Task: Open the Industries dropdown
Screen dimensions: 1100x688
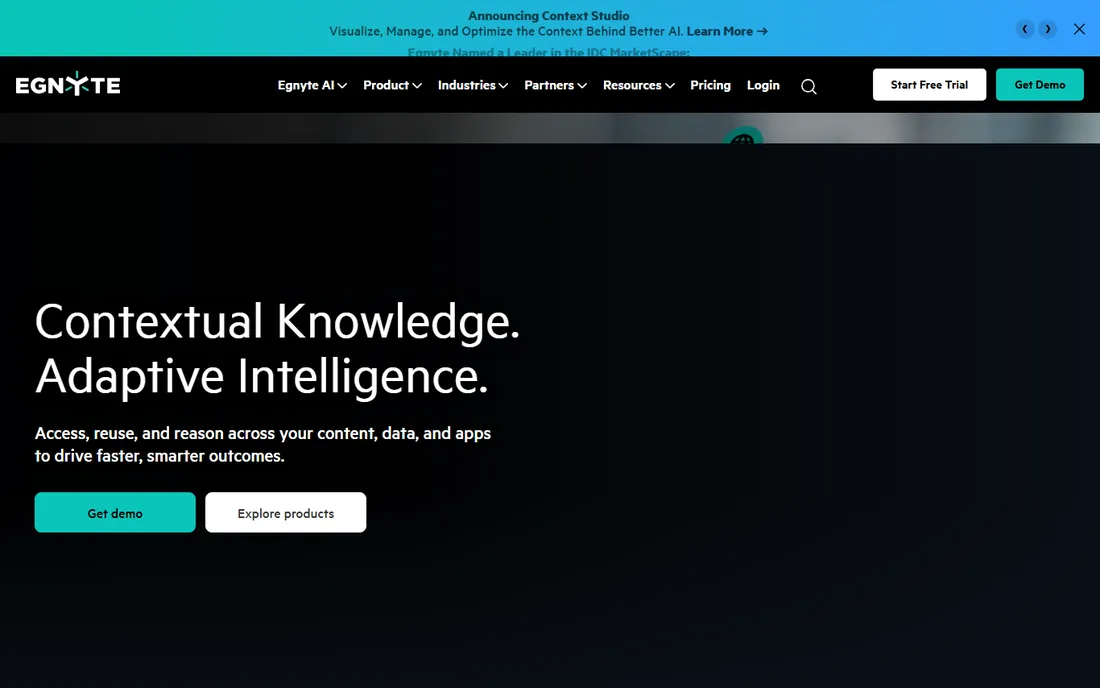Action: pyautogui.click(x=473, y=85)
